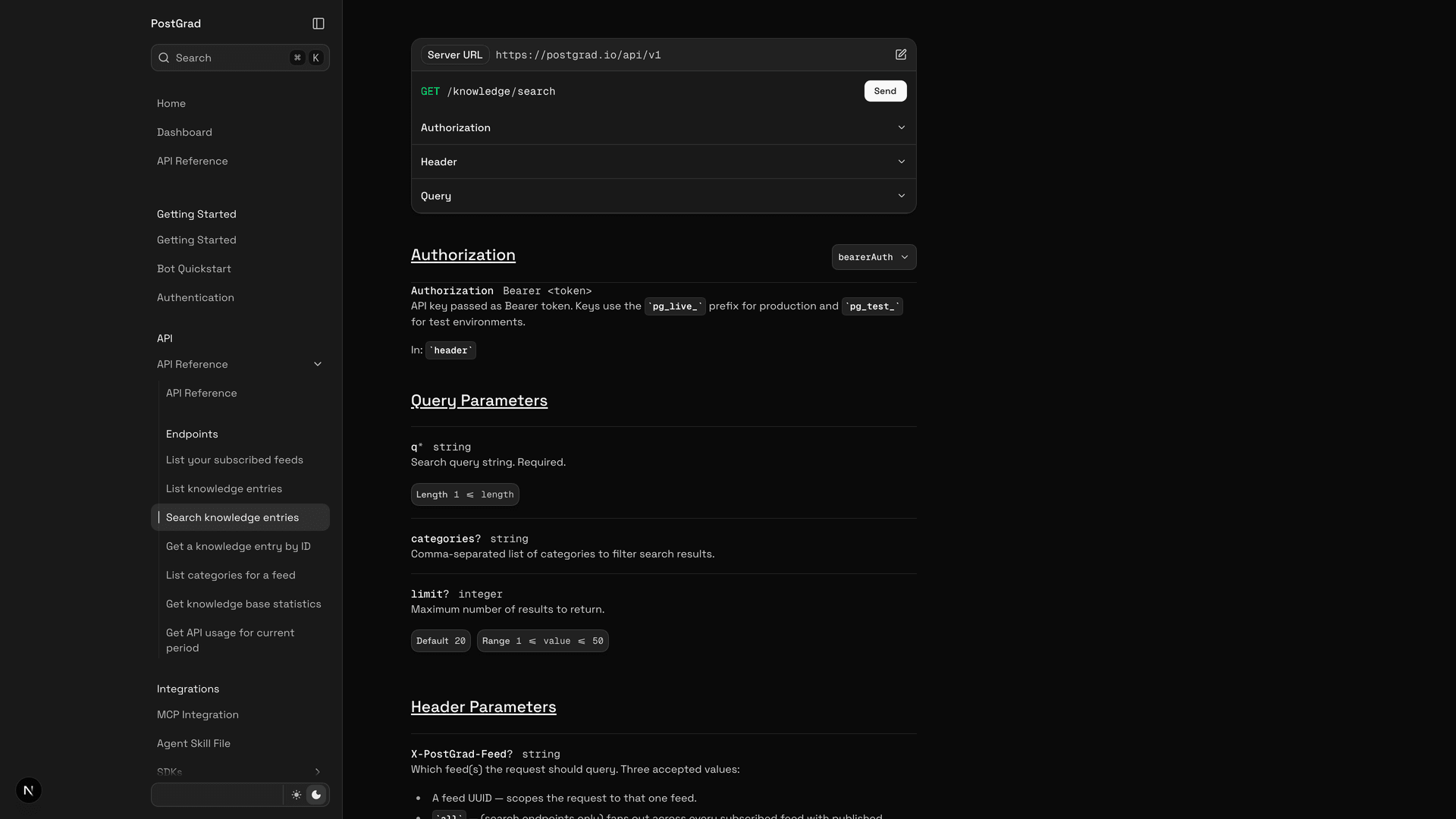The width and height of the screenshot is (1456, 819).
Task: Click the pg_test_ prefix code snippet
Action: tap(872, 306)
